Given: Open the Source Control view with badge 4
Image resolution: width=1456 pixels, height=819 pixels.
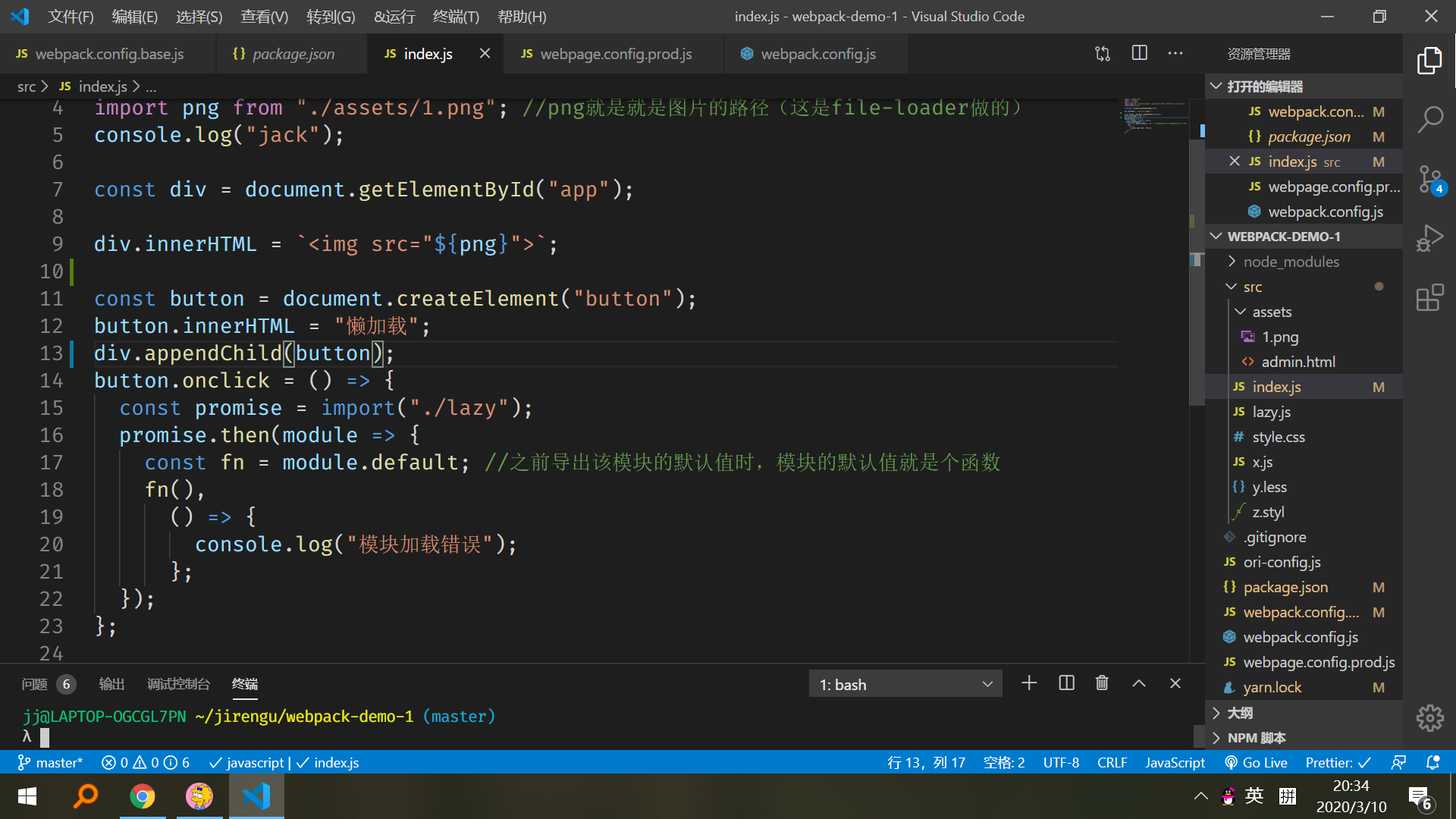Looking at the screenshot, I should coord(1429,180).
